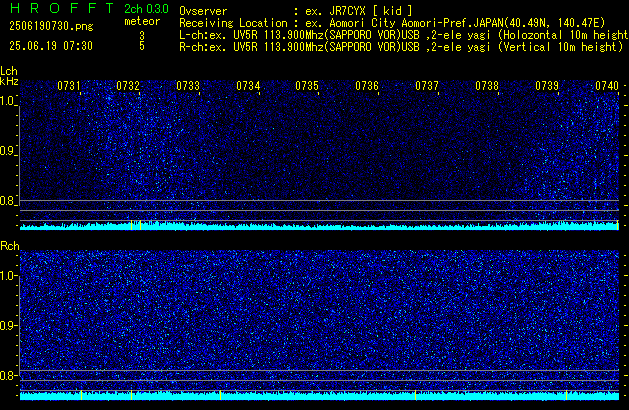
Task: Click Lch yellow meteor marker at 0740
Action: click(x=617, y=225)
